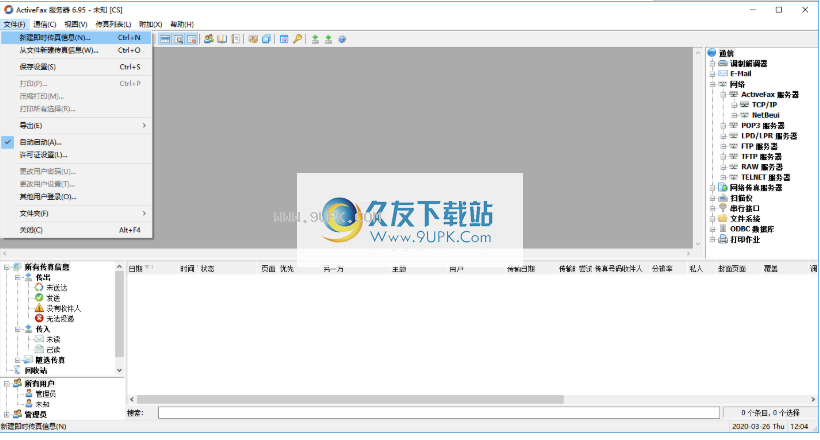Choose 许可证设置(L) menu entry
820x440 pixels.
pos(76,155)
